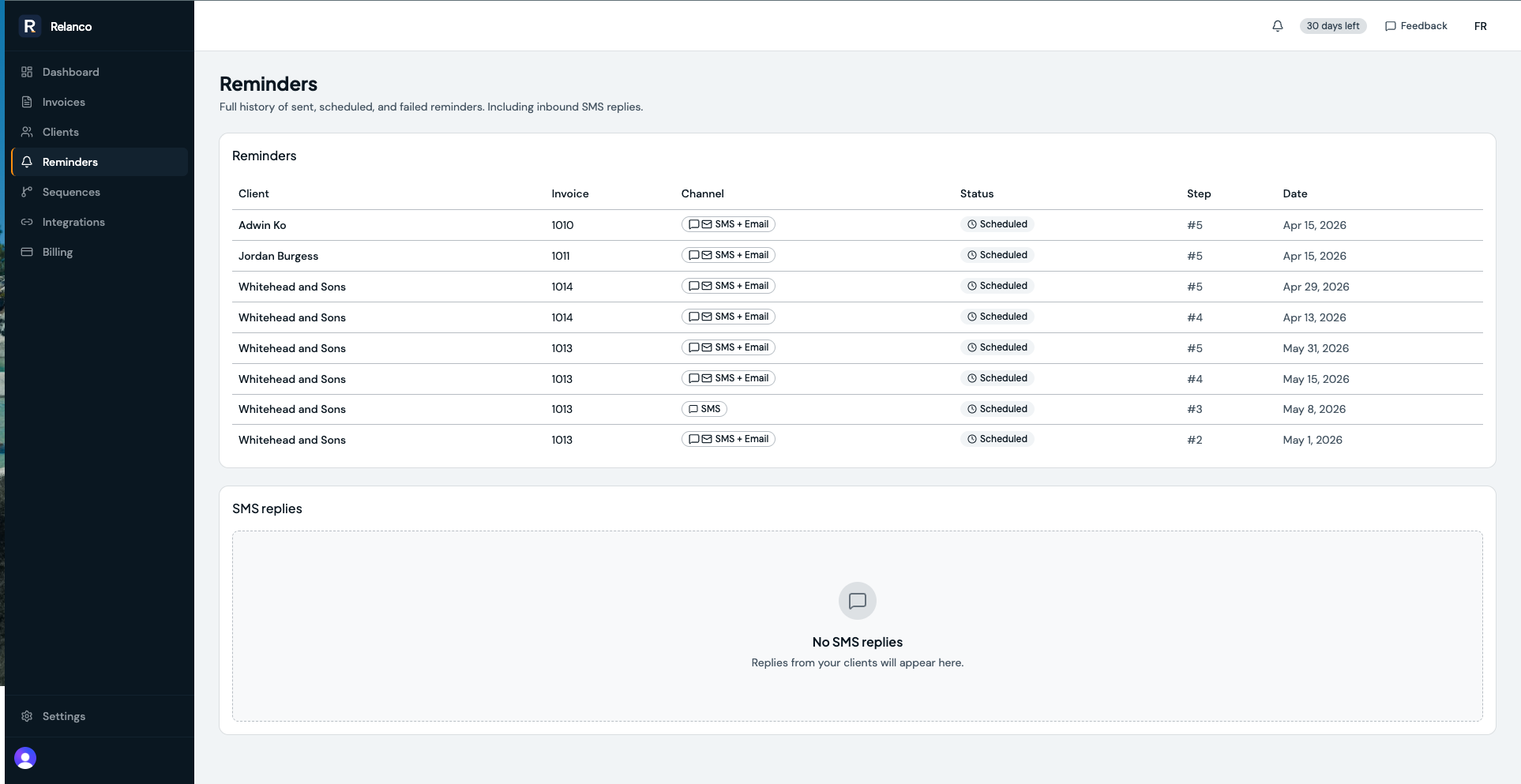Click the Sequences branch icon in sidebar
The width and height of the screenshot is (1521, 784).
(x=27, y=192)
